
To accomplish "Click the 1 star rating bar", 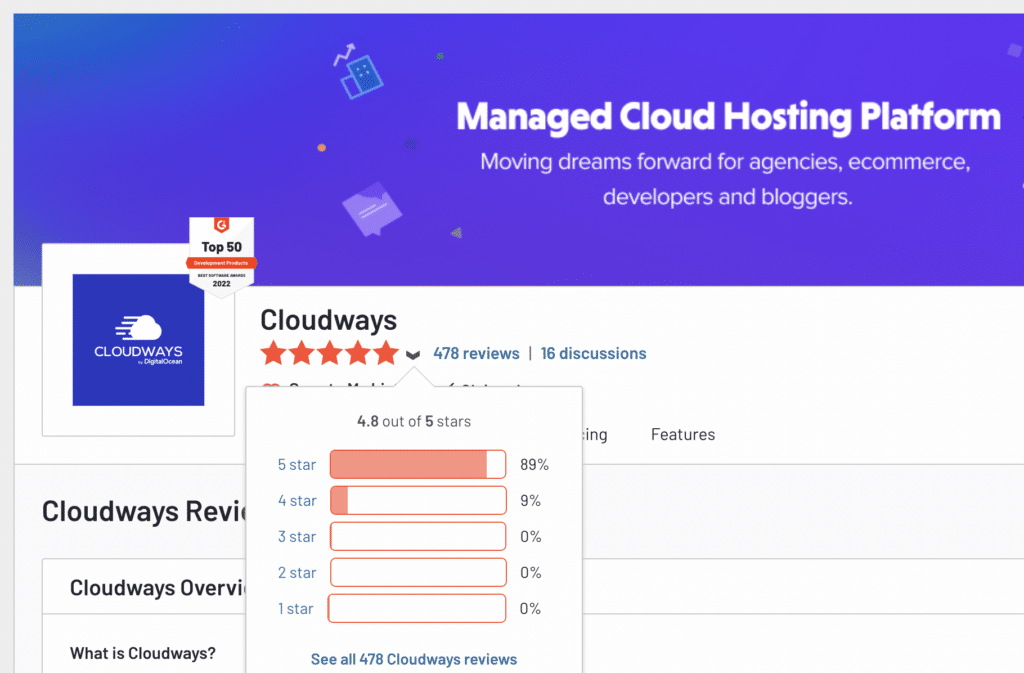I will [417, 608].
